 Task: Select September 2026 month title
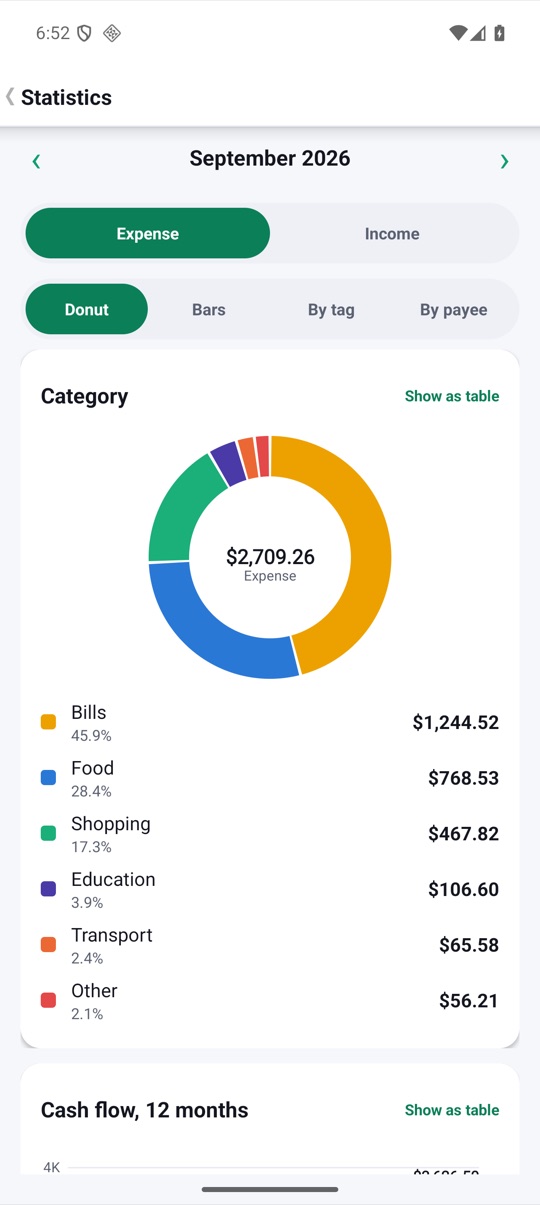pyautogui.click(x=270, y=158)
